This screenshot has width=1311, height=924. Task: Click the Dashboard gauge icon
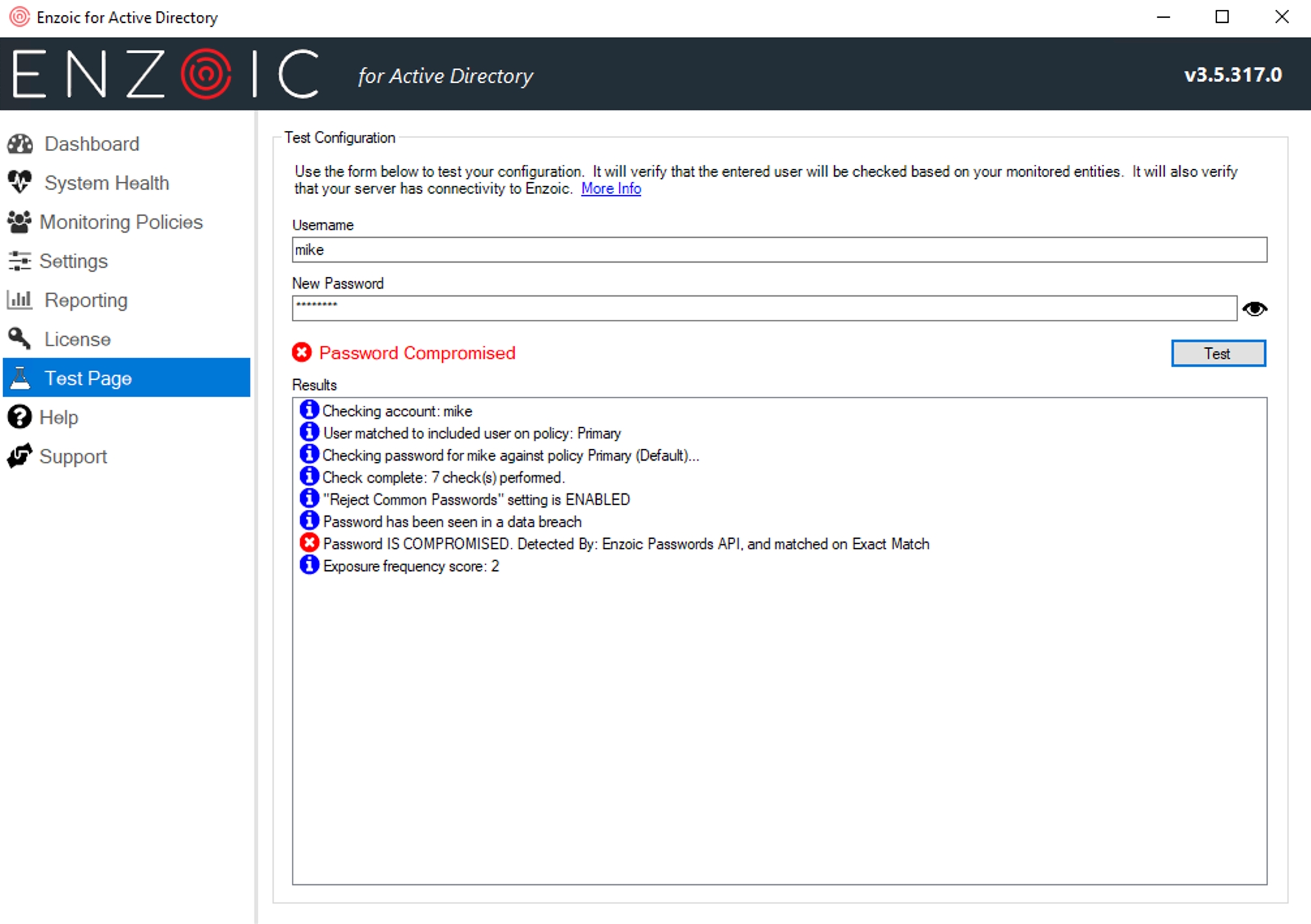[20, 144]
